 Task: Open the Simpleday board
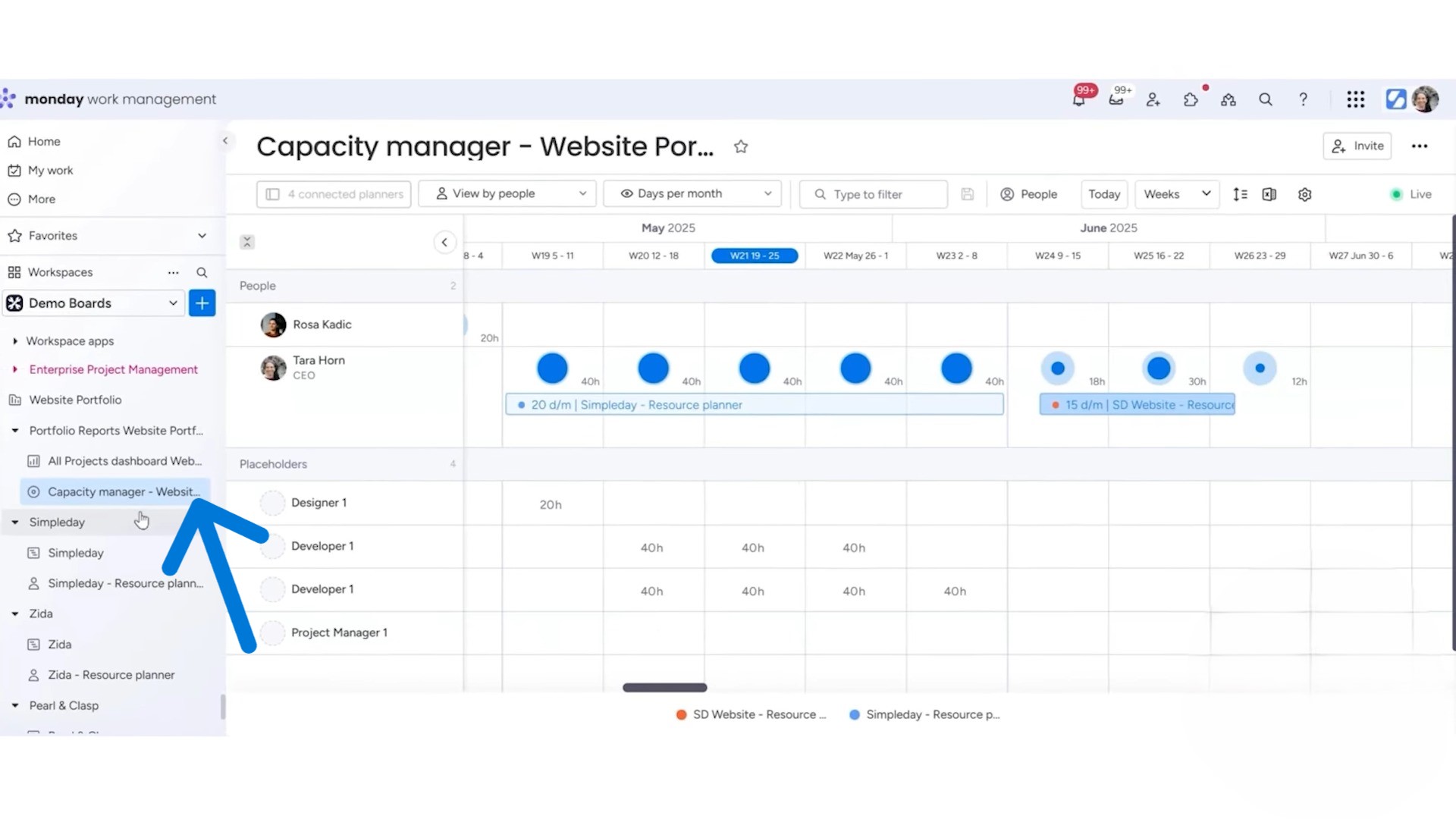(75, 553)
